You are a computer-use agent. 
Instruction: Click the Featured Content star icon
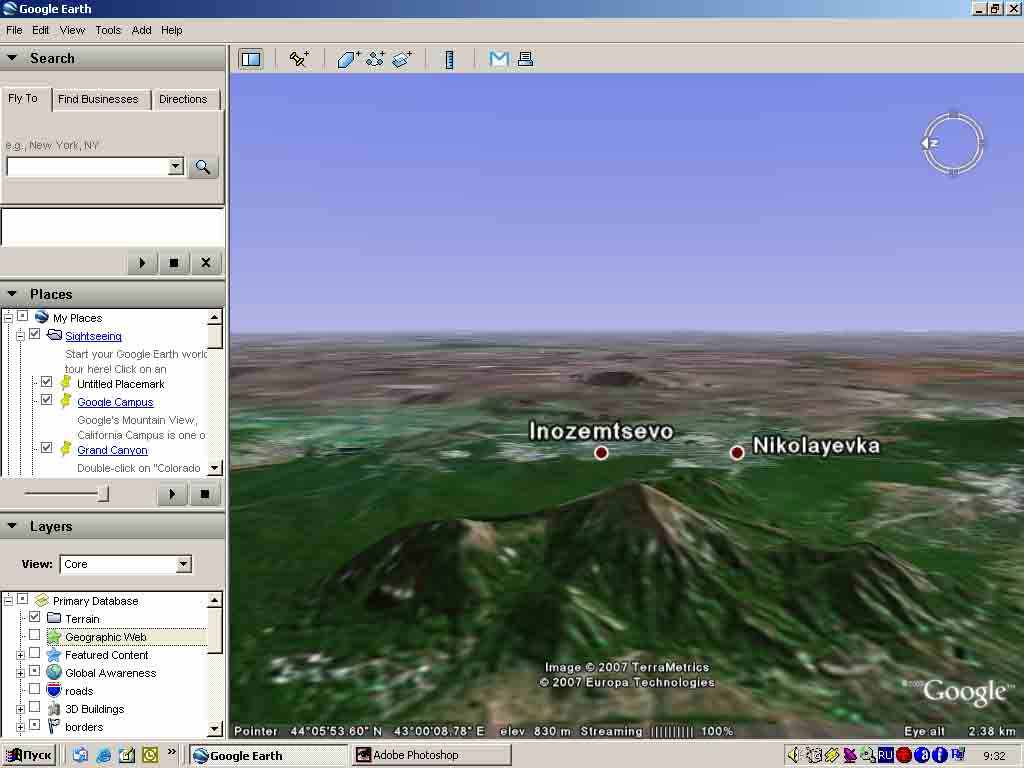pyautogui.click(x=54, y=654)
